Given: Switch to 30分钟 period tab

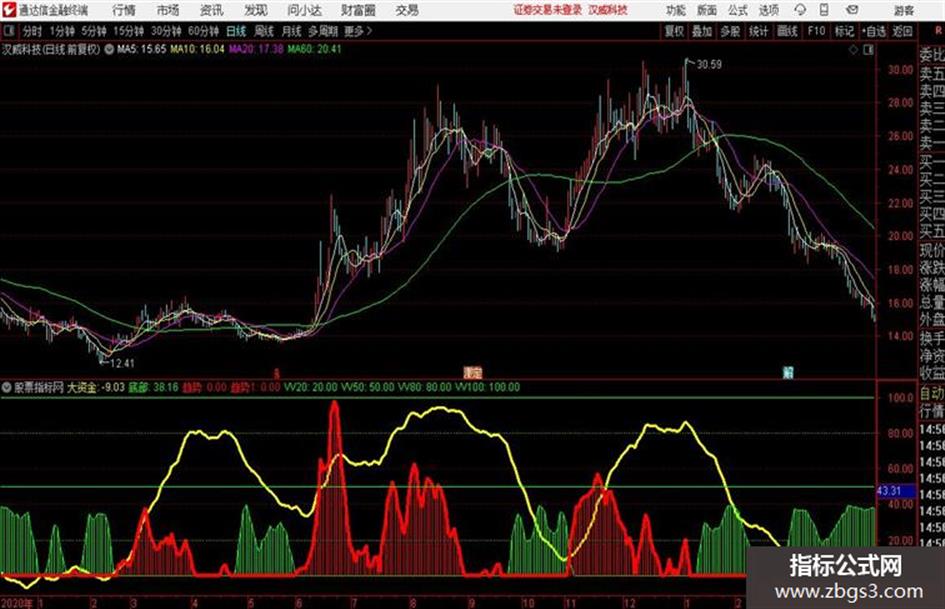Looking at the screenshot, I should [166, 31].
